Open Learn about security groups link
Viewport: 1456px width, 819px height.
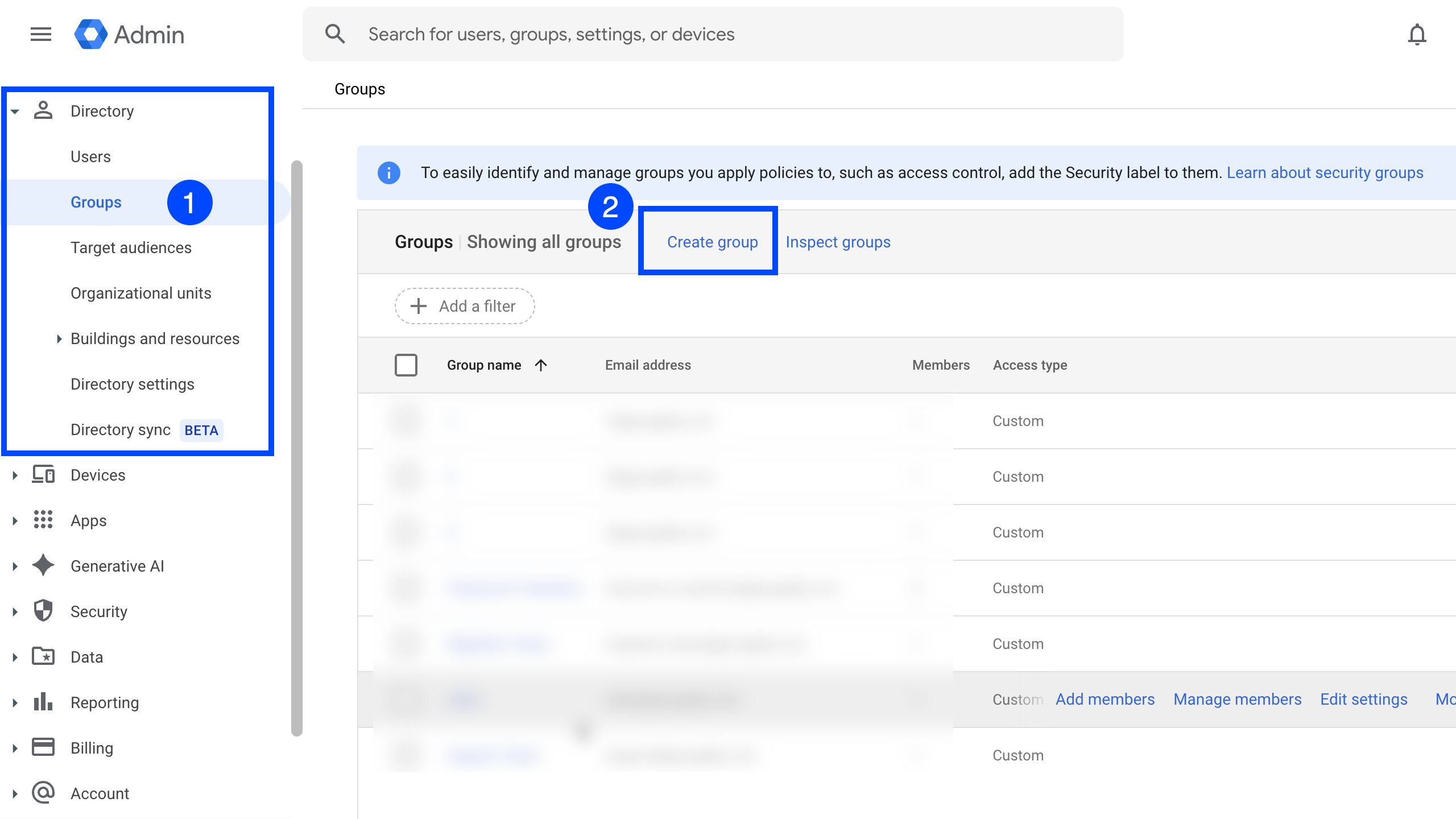[1325, 173]
